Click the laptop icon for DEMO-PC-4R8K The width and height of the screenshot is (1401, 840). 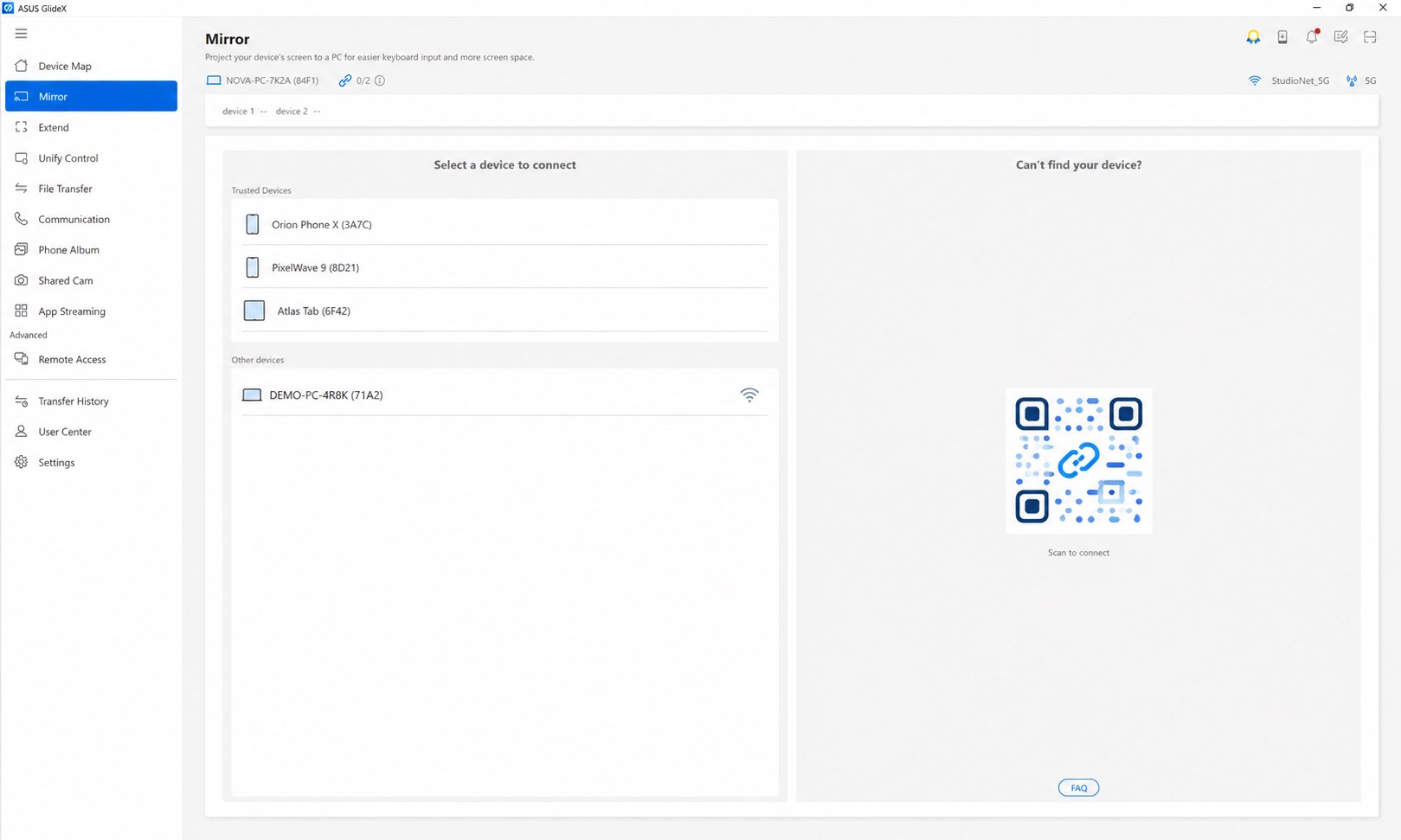point(252,395)
